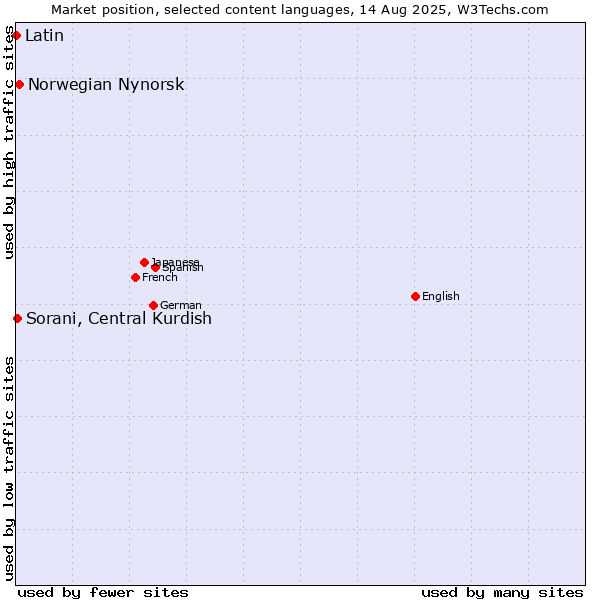Image resolution: width=600 pixels, height=600 pixels.
Task: Click the Norwegian Nynorsk data point marker
Action: click(x=20, y=85)
